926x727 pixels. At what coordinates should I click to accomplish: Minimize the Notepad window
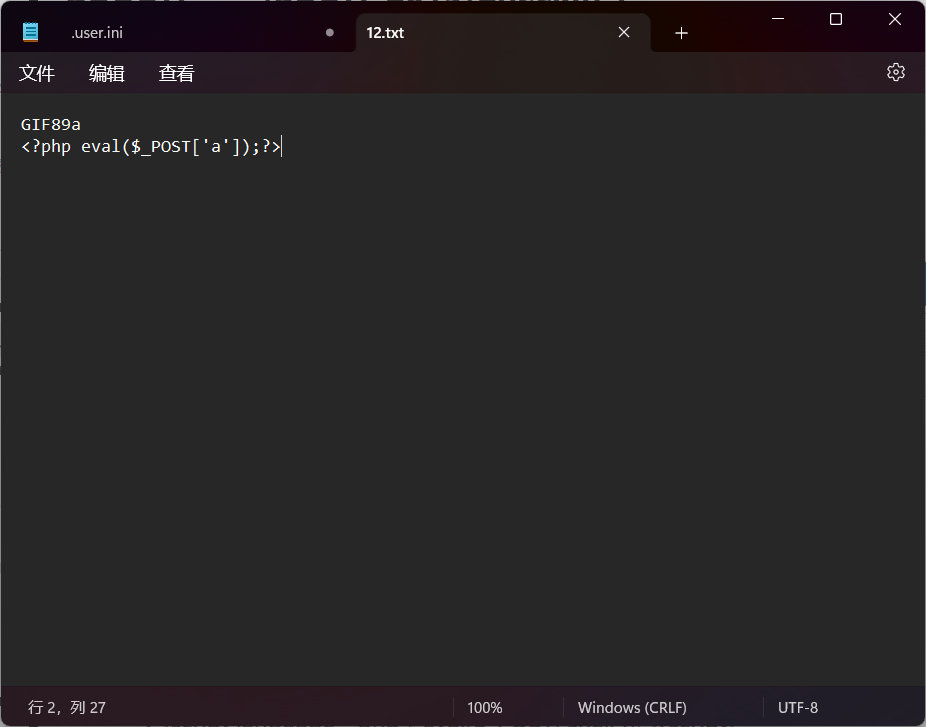[x=777, y=19]
